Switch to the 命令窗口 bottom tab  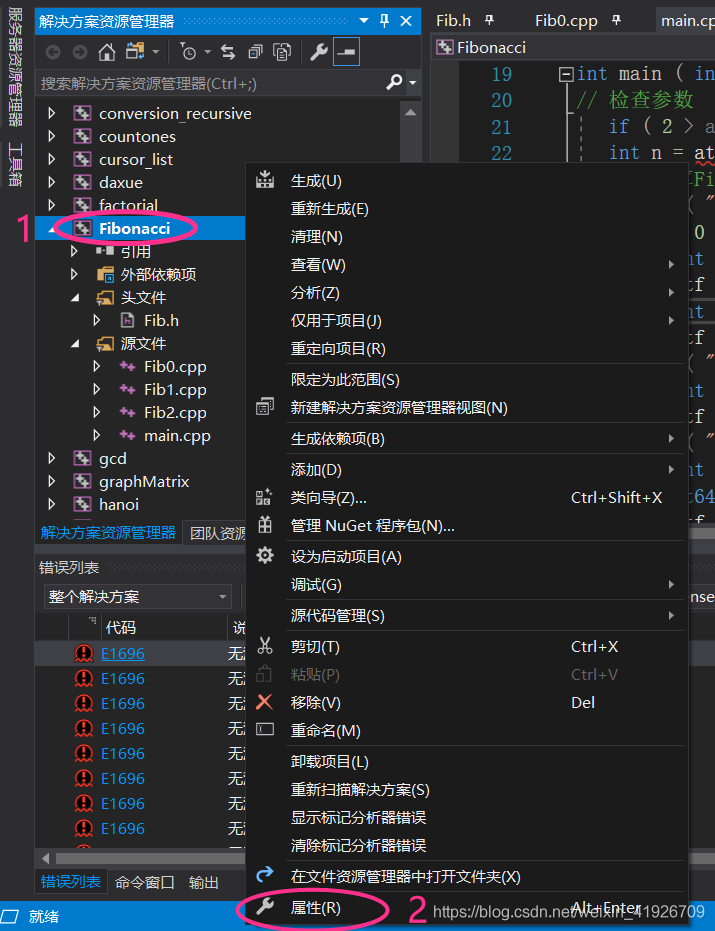tap(145, 882)
